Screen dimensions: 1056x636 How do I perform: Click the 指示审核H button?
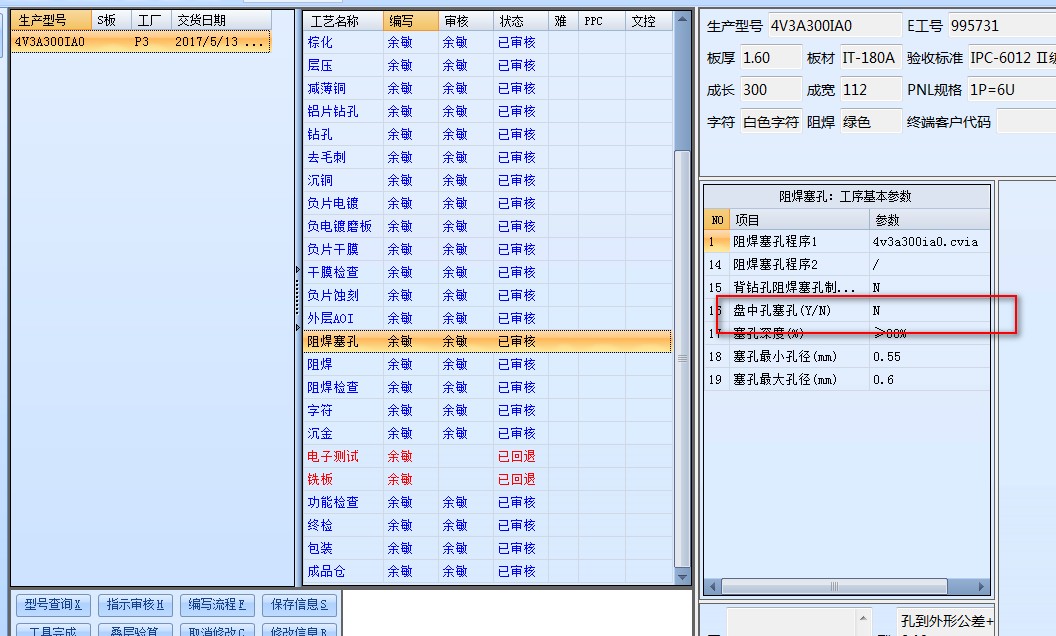tap(135, 604)
